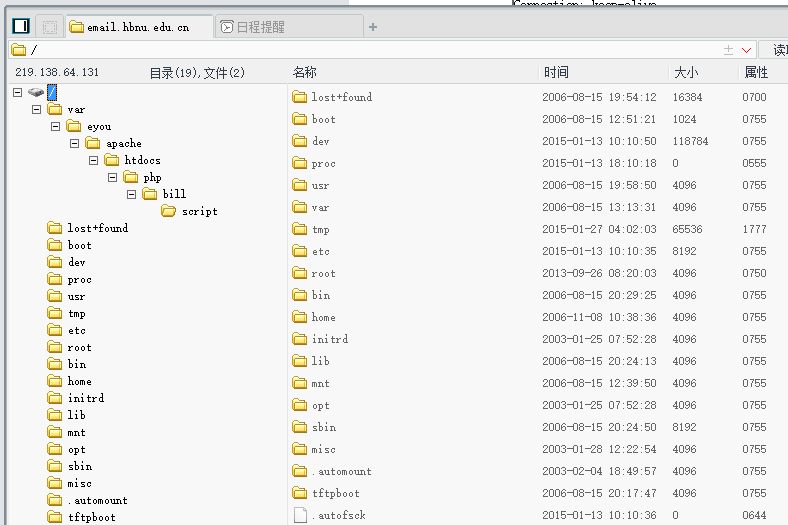Select mnt row in file list

[x=539, y=383]
